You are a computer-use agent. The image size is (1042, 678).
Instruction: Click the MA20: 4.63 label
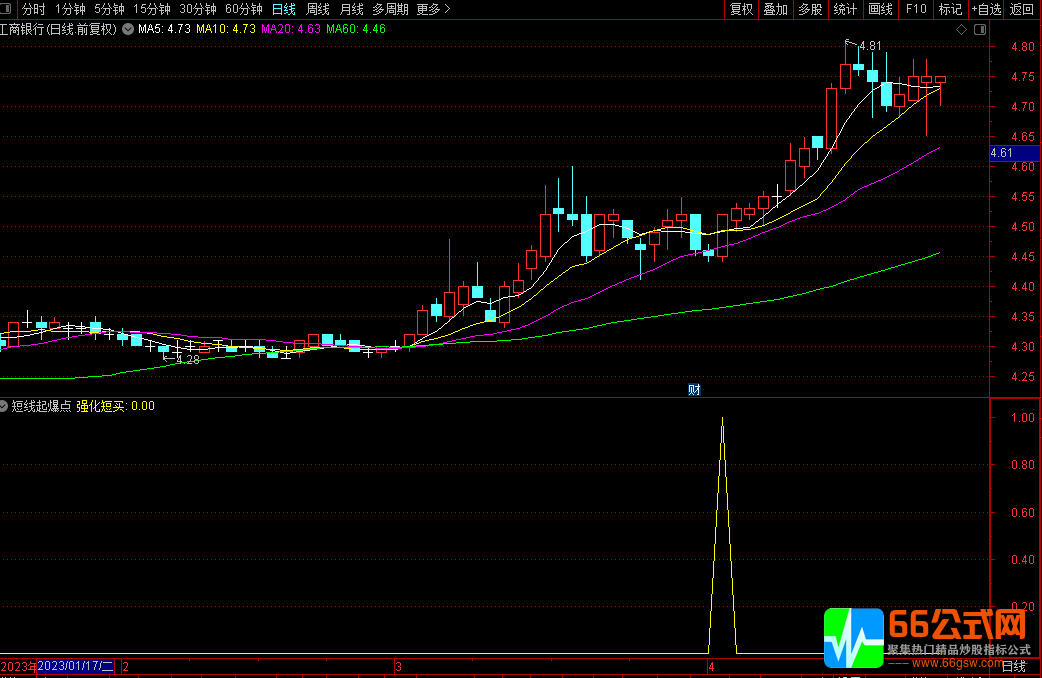point(291,29)
